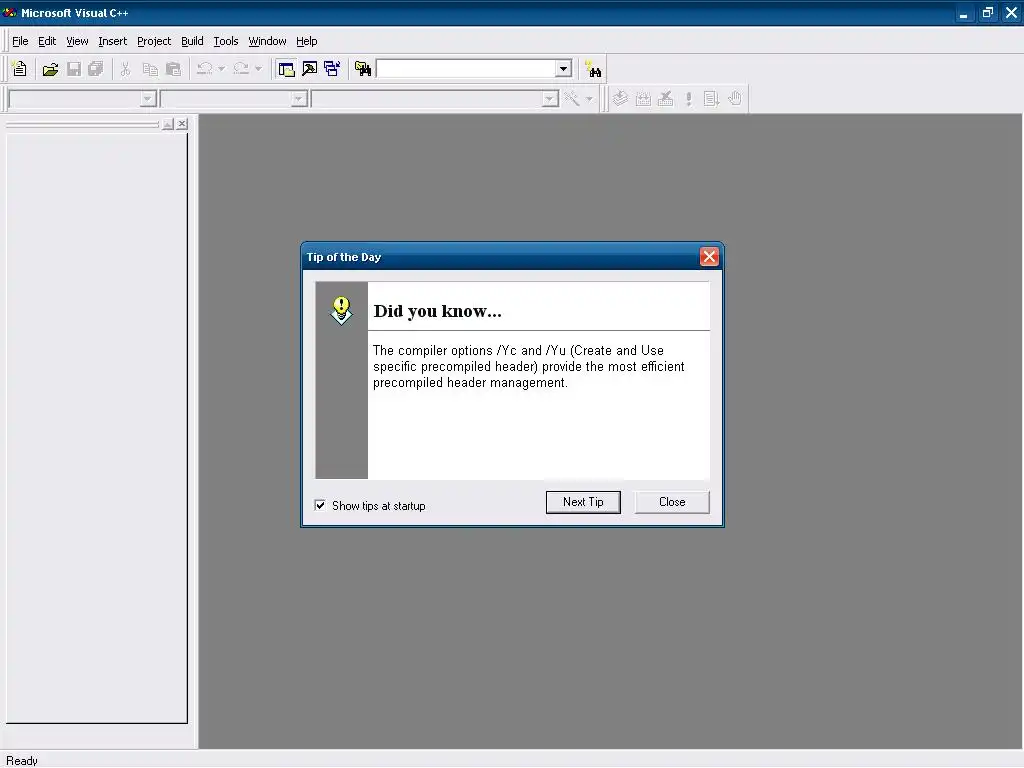Expand the Find combo box arrow

[563, 69]
